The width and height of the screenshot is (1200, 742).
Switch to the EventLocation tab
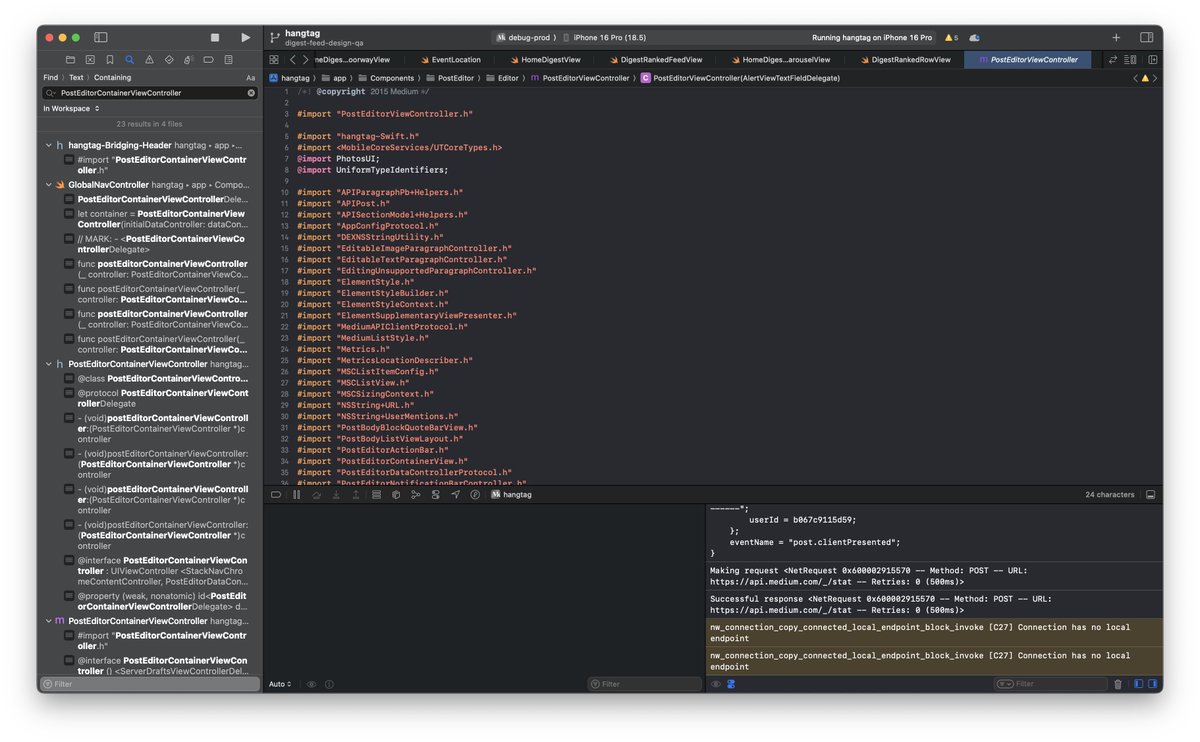coord(450,60)
